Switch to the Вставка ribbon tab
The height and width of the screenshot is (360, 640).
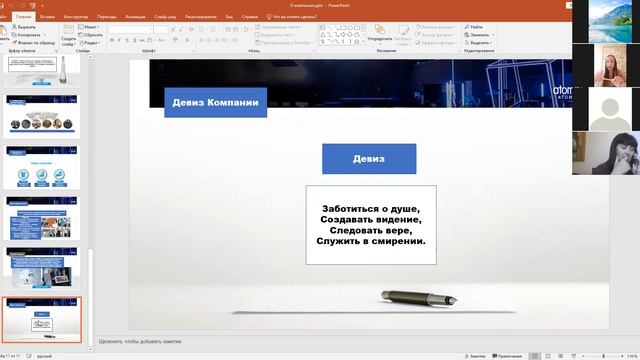point(47,17)
